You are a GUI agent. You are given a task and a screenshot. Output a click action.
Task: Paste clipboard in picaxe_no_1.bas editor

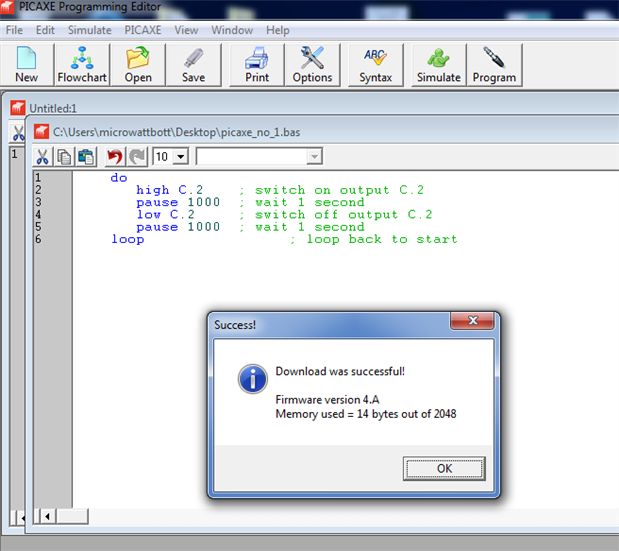pyautogui.click(x=86, y=157)
